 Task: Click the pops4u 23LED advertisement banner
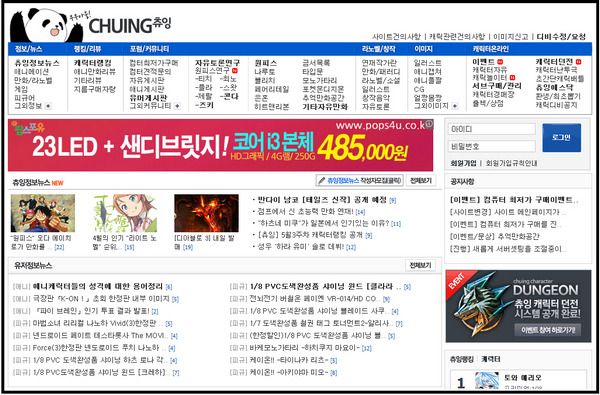pyautogui.click(x=220, y=145)
